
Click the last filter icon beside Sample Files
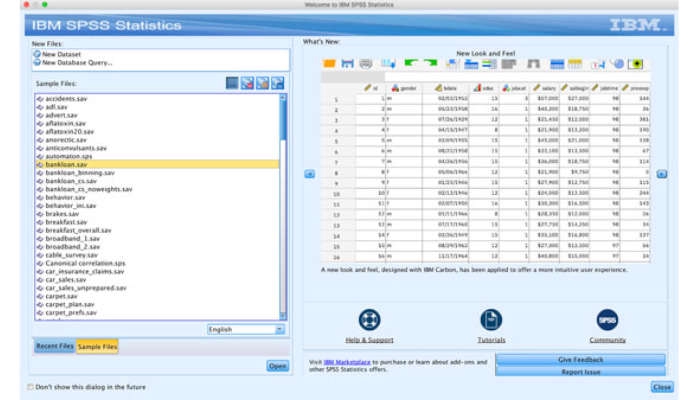pos(278,83)
